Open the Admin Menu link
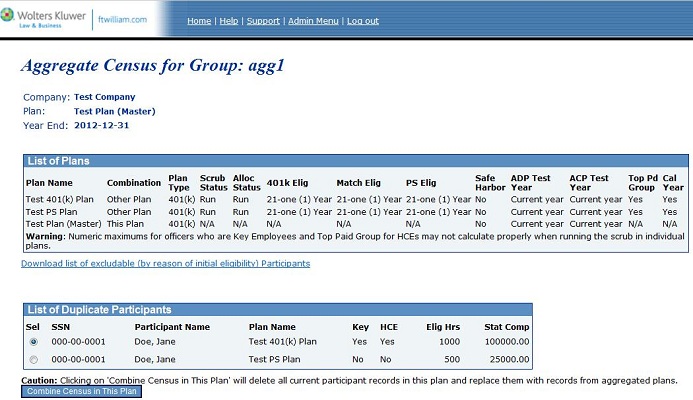693x400 pixels. (x=313, y=21)
